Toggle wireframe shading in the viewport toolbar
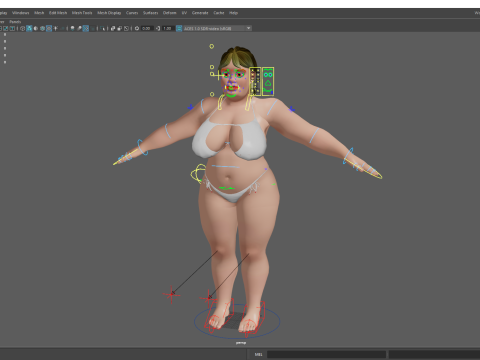Image resolution: width=480 pixels, height=360 pixels. click(x=22, y=28)
